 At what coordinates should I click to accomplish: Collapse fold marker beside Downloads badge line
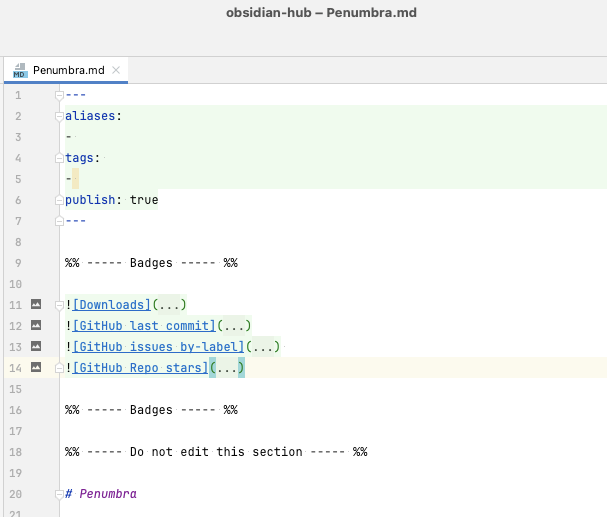pyautogui.click(x=59, y=305)
